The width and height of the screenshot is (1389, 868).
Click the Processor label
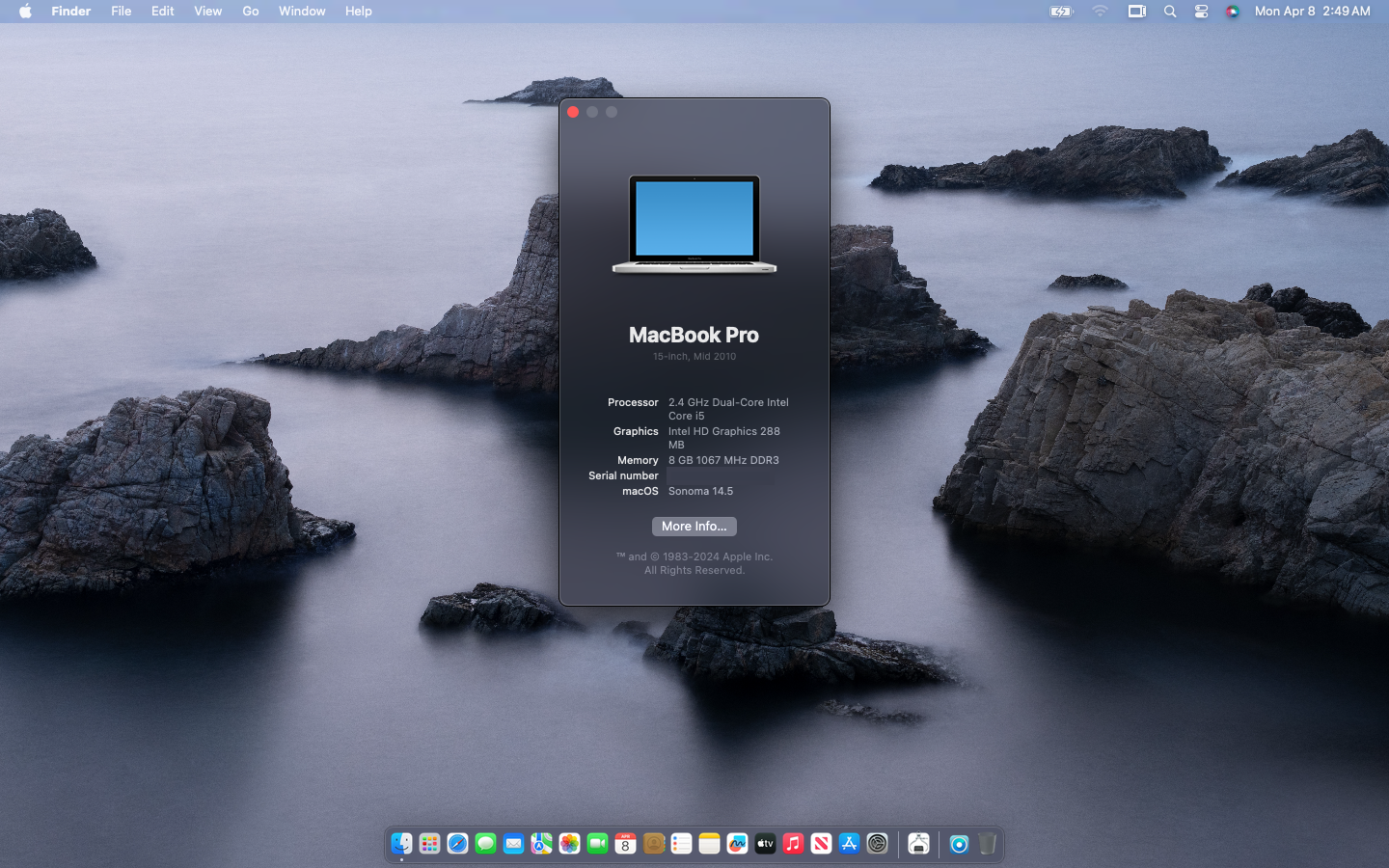[633, 403]
